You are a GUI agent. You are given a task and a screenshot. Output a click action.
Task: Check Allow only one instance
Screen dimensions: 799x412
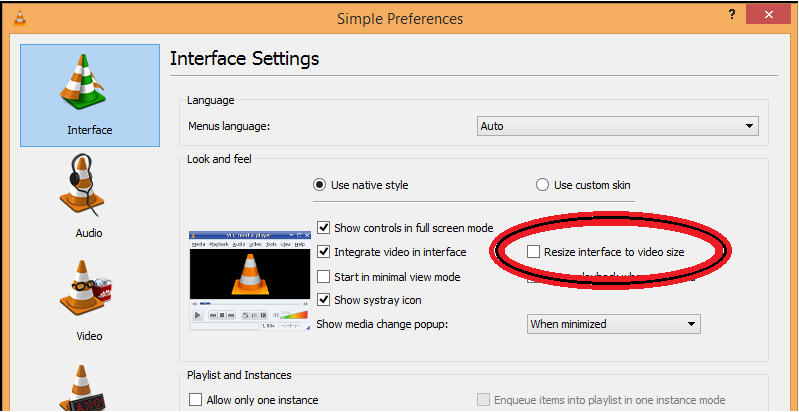point(196,400)
